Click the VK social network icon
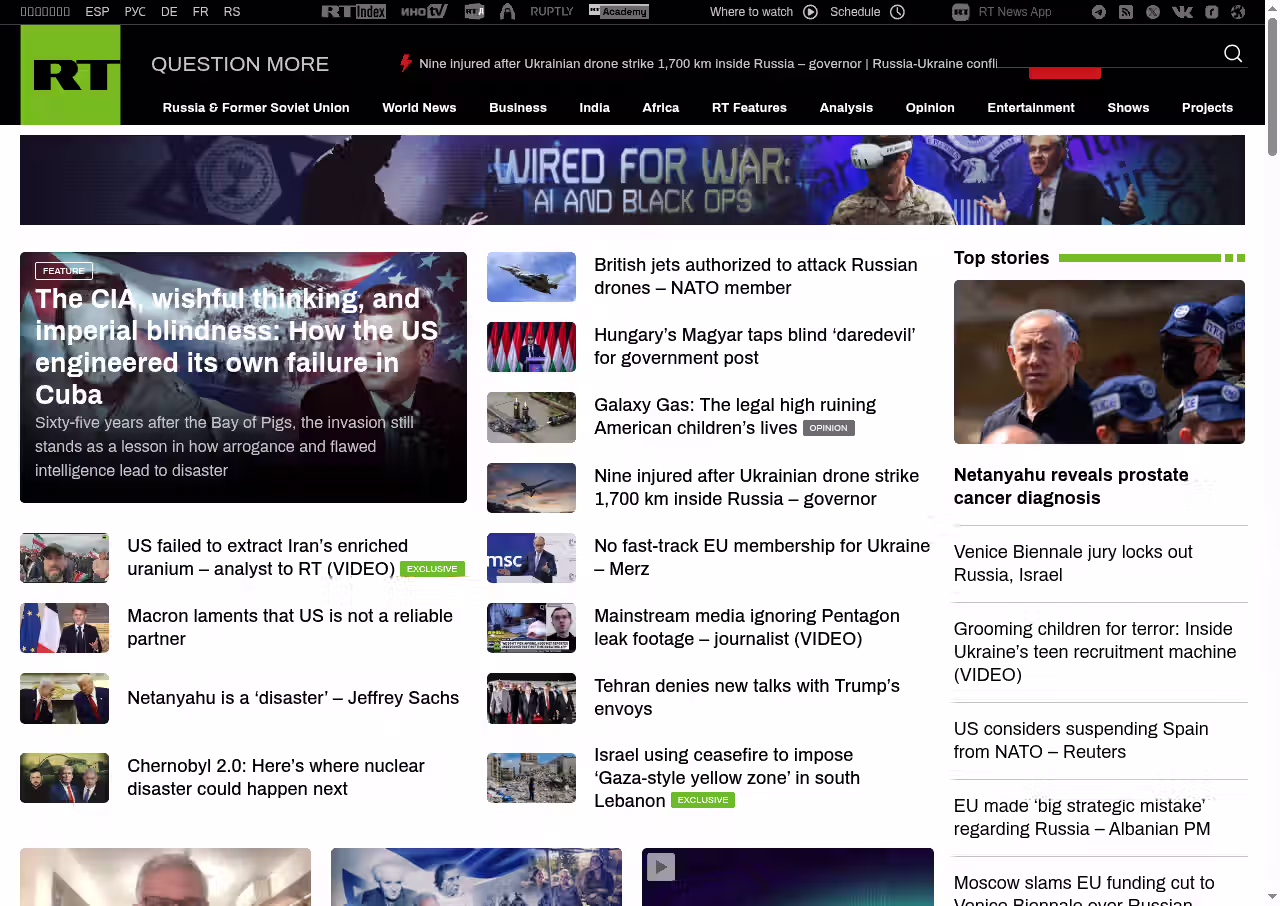 tap(1182, 12)
